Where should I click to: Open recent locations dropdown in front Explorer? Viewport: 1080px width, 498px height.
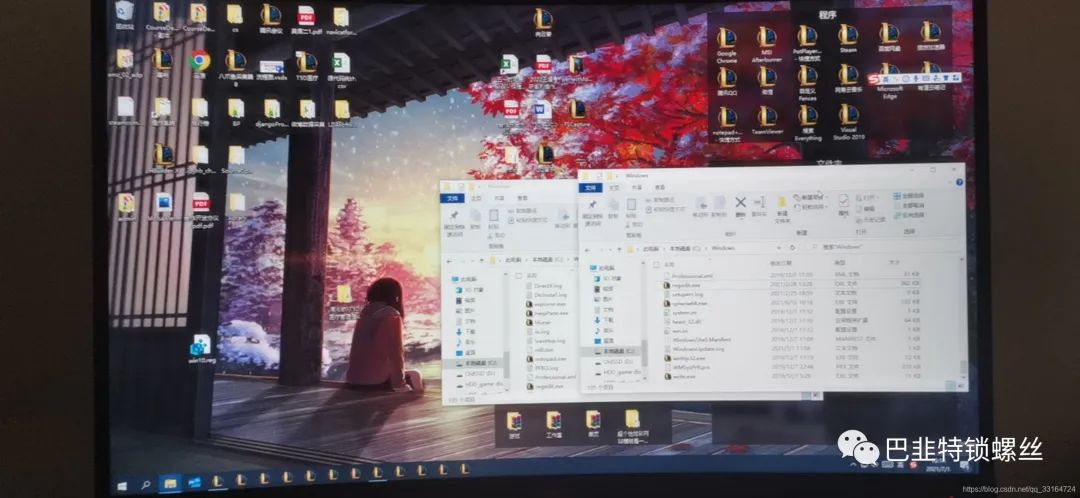612,248
